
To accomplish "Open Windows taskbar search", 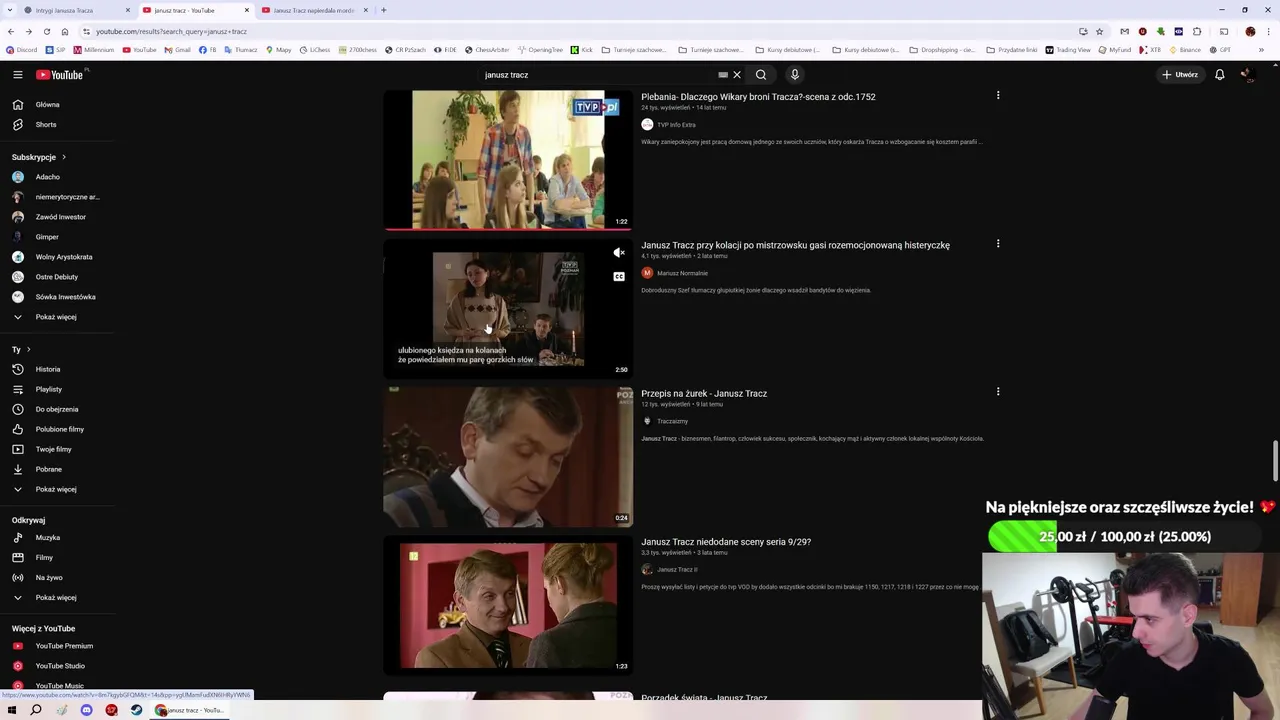I will pos(36,710).
